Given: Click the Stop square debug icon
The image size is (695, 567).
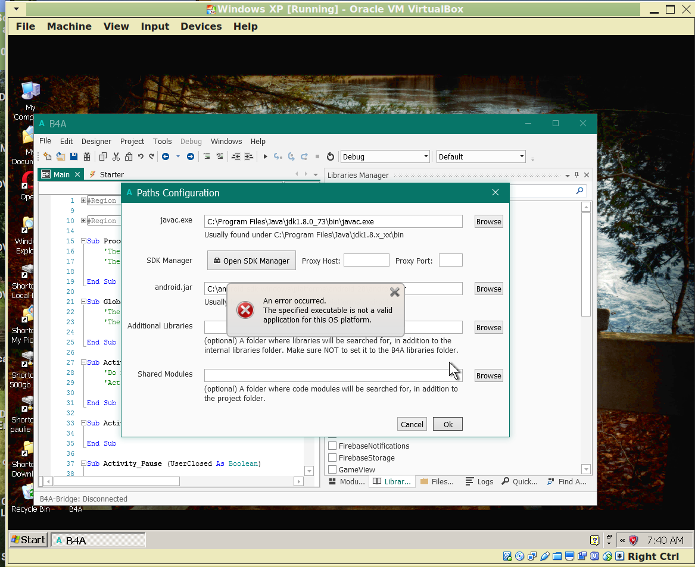Looking at the screenshot, I should pos(317,156).
